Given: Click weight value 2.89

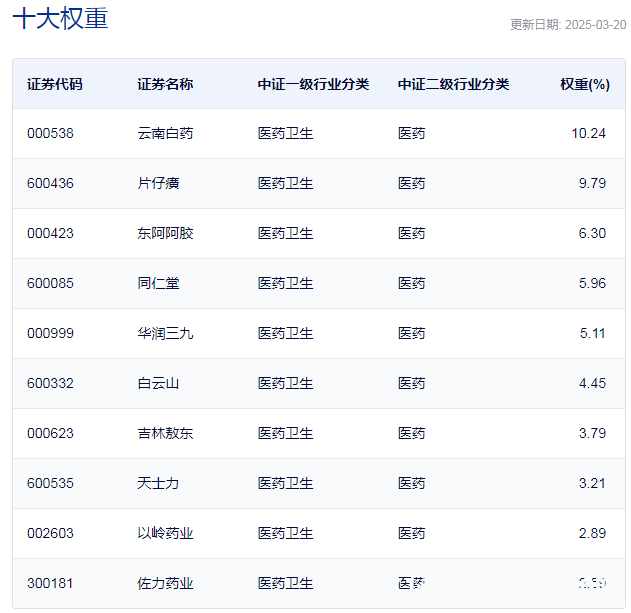Looking at the screenshot, I should 592,533.
